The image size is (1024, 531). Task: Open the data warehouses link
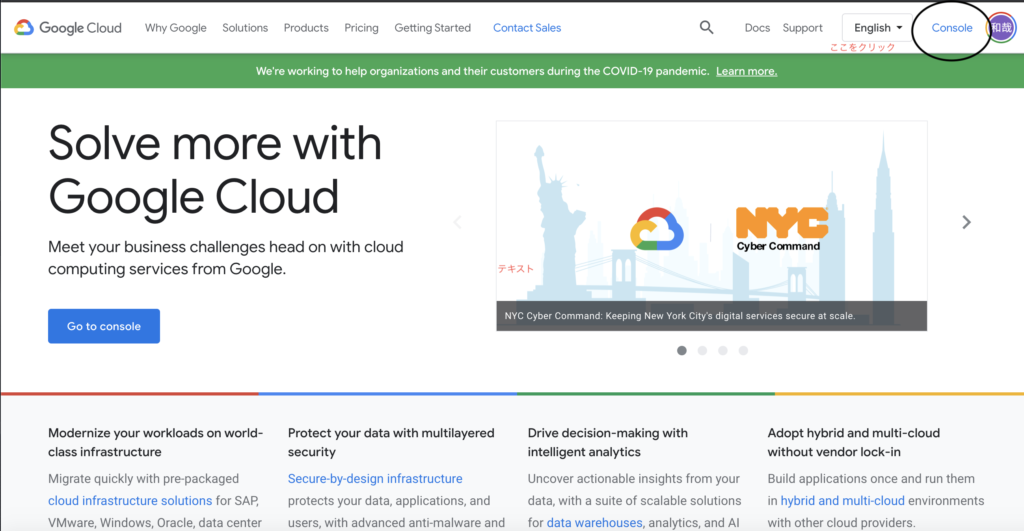[x=594, y=523]
